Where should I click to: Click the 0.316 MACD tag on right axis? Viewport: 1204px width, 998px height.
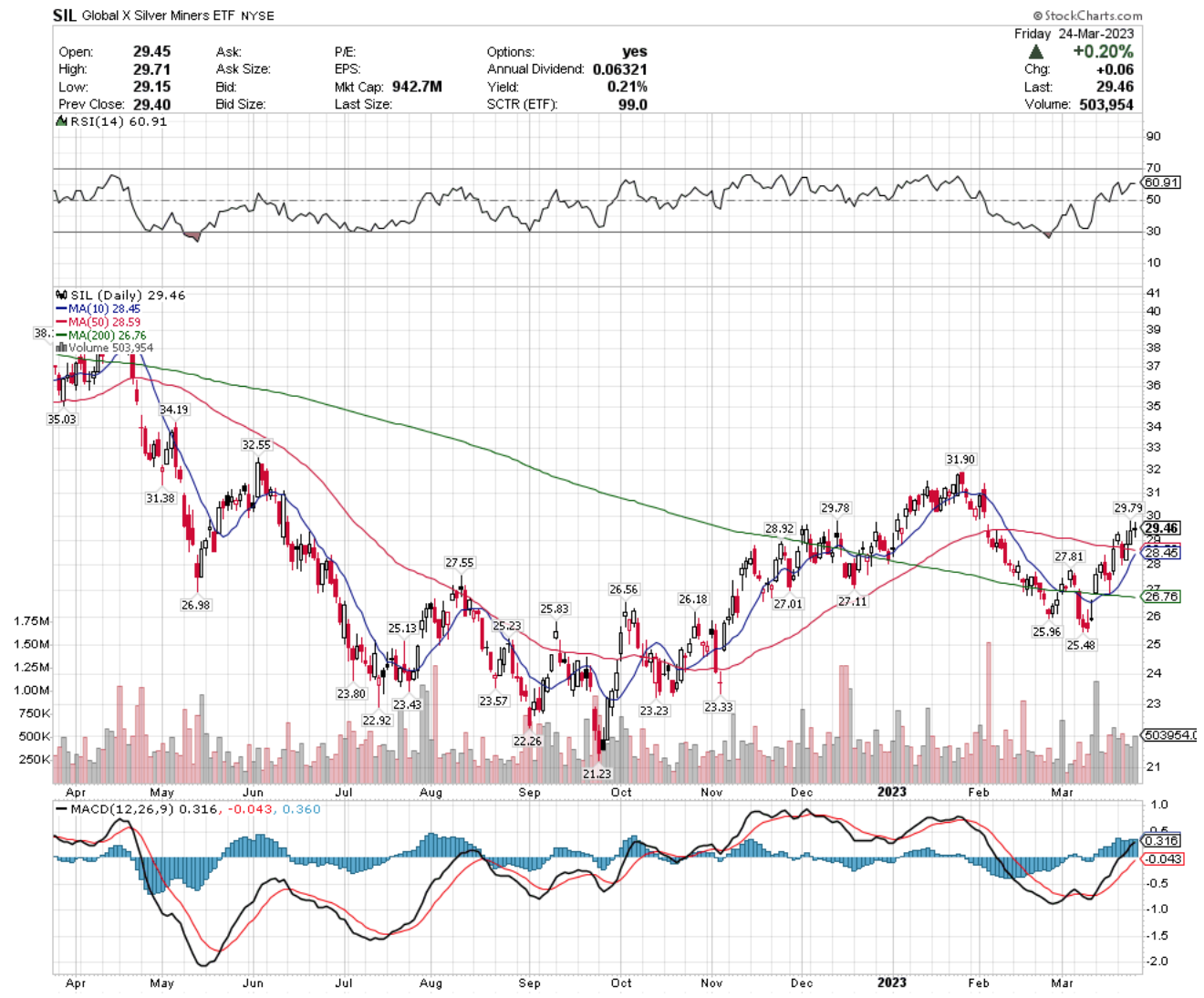point(1161,841)
